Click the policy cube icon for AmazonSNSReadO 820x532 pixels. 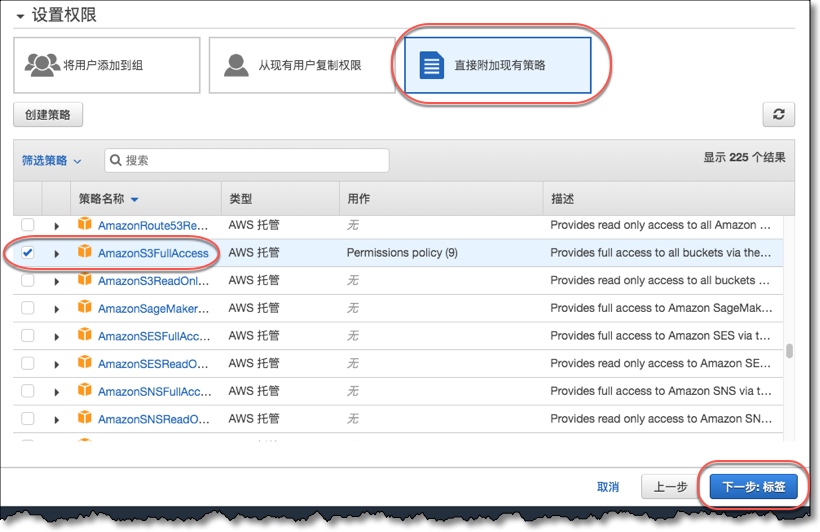point(85,418)
